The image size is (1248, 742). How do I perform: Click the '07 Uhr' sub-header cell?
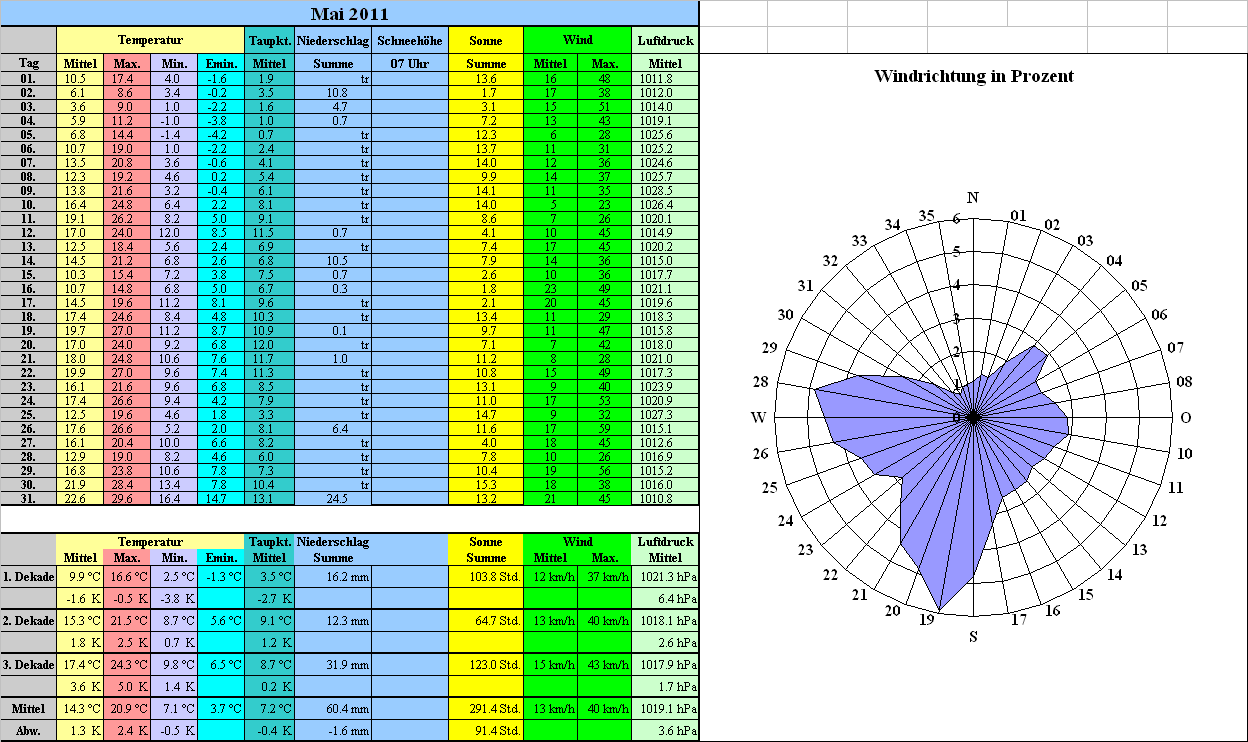(x=410, y=63)
